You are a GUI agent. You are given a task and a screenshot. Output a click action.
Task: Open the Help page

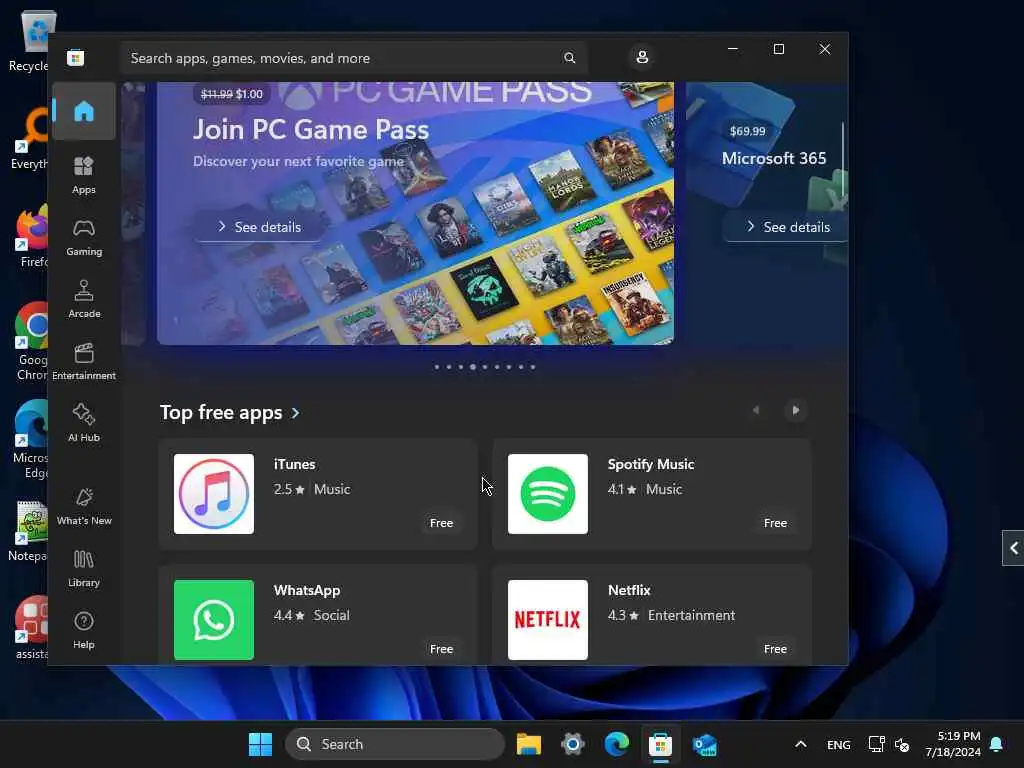pos(84,630)
